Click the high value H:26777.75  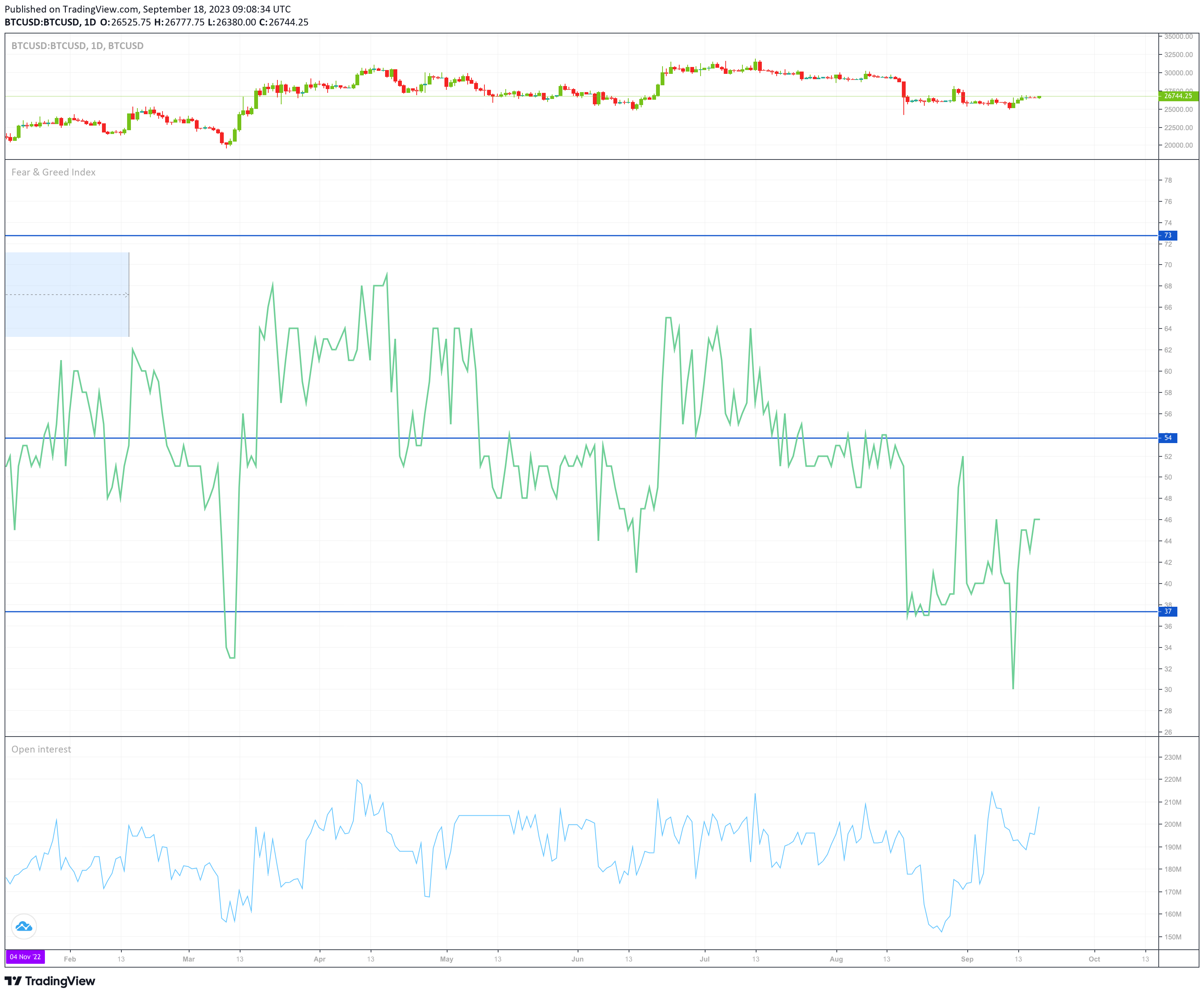pos(179,22)
